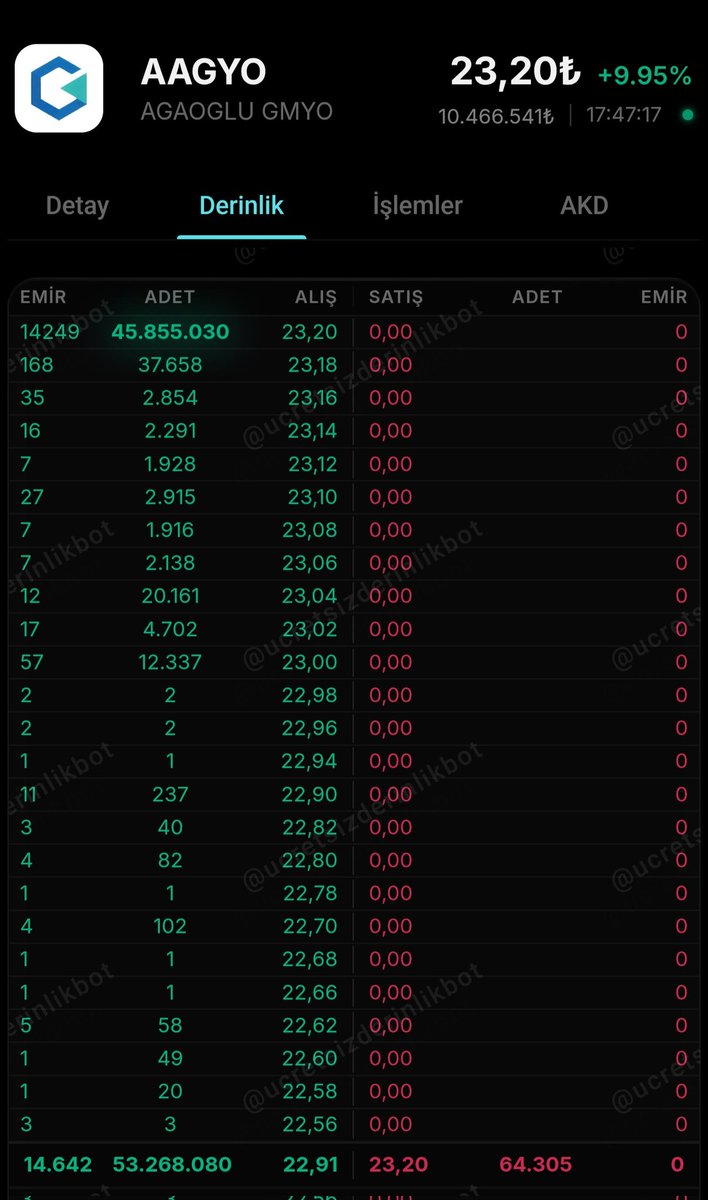This screenshot has width=708, height=1200.
Task: Tap quantity 2.291 in 23,14 row
Action: 170,431
